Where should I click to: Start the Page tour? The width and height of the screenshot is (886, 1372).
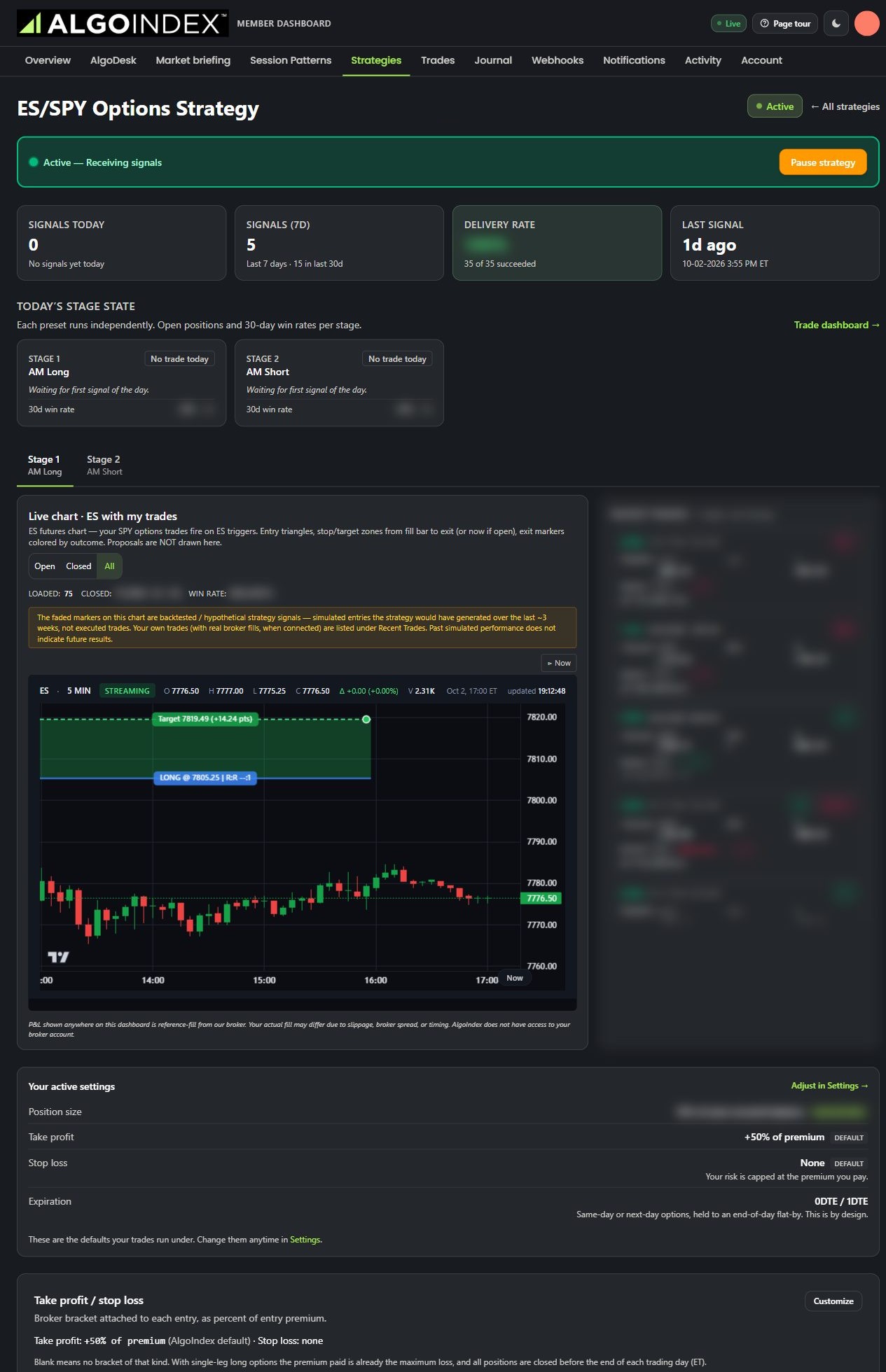point(785,23)
